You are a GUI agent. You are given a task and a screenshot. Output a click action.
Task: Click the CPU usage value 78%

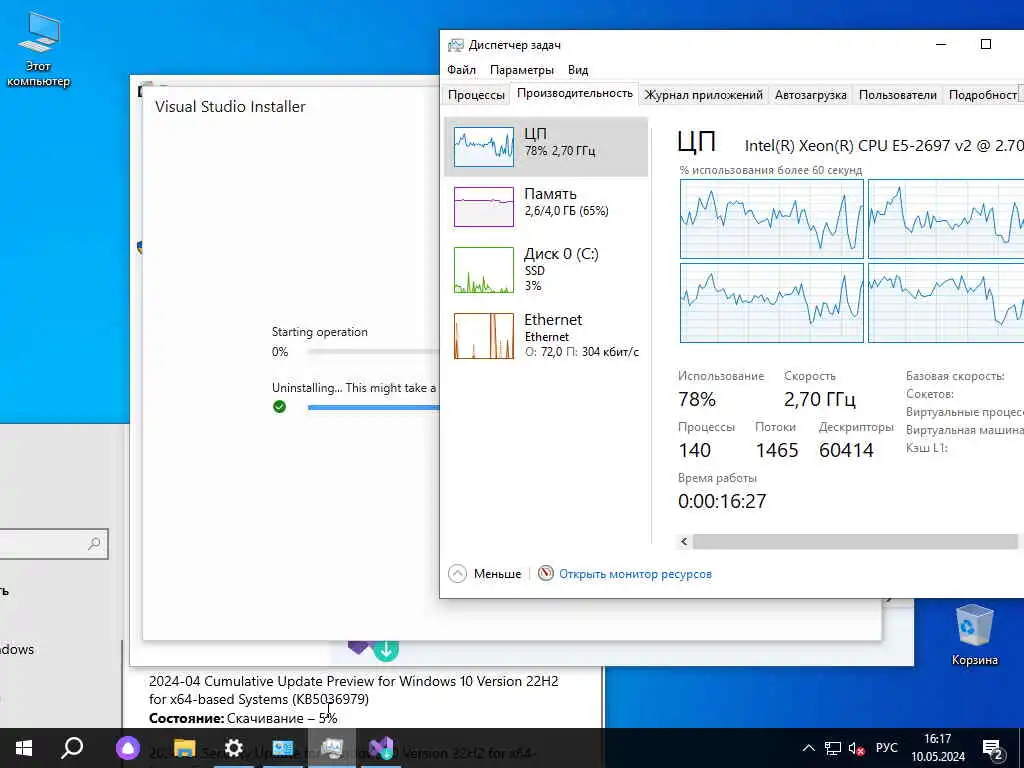(697, 399)
